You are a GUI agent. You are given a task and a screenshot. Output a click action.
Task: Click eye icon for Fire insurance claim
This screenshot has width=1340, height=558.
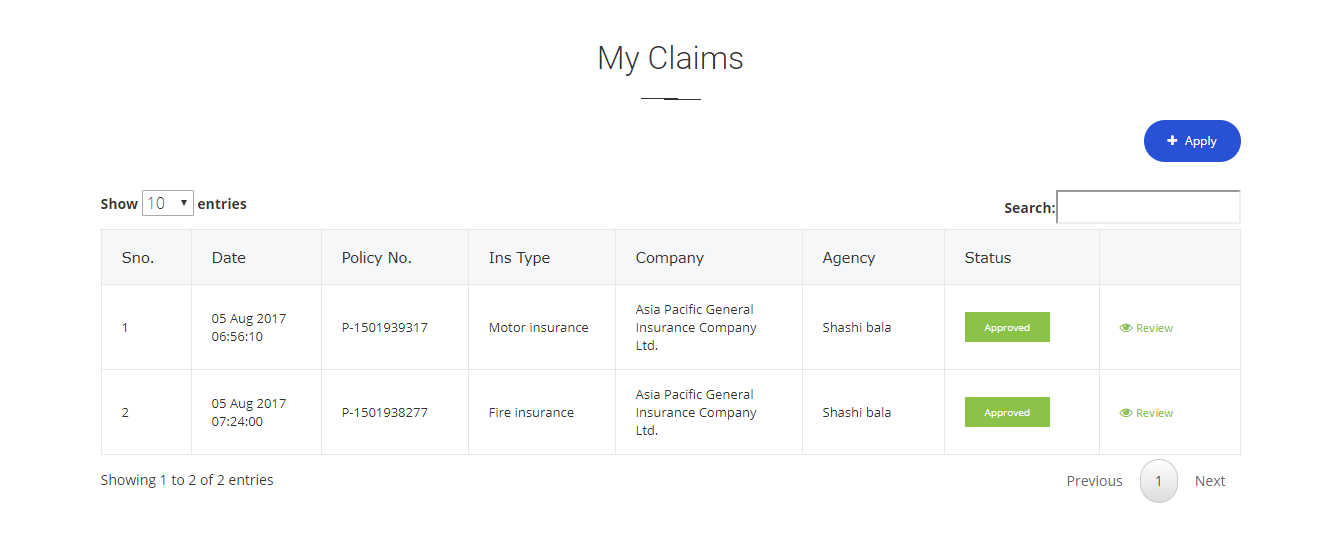(x=1126, y=413)
